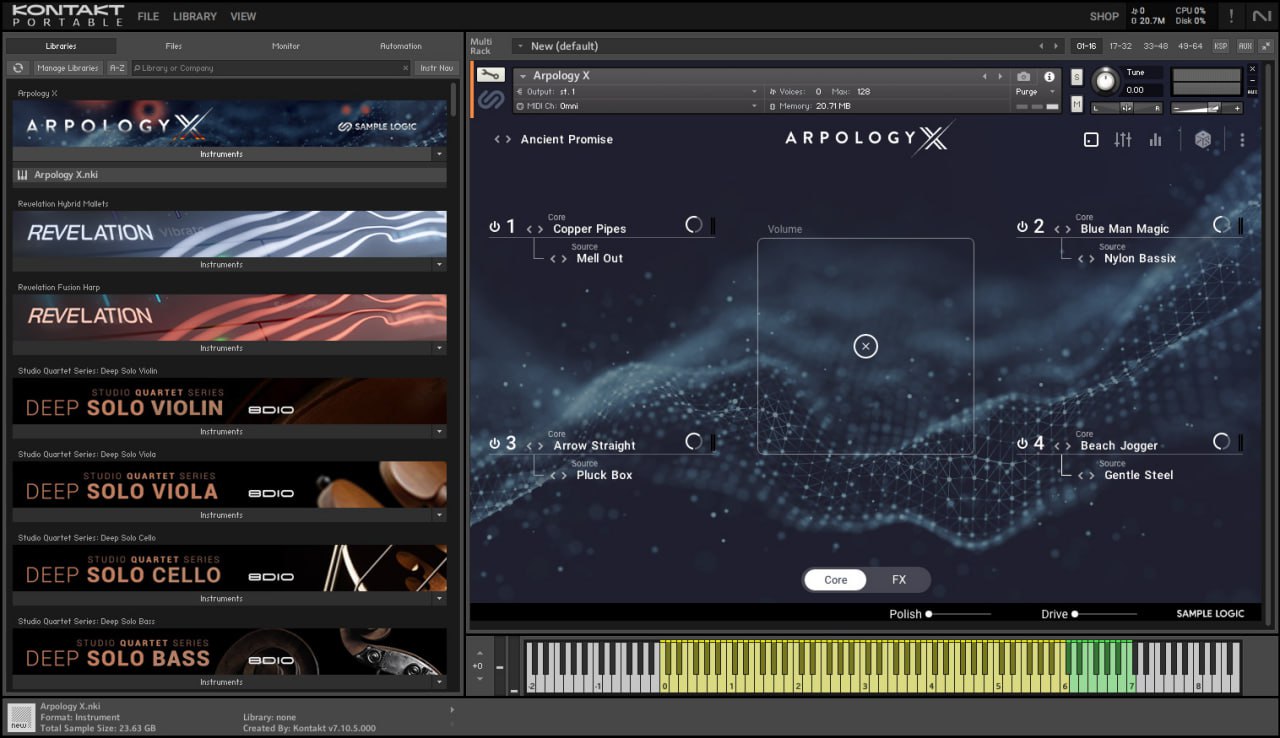Click the Sample Logic link icon beside the wrench
The width and height of the screenshot is (1280, 738).
coord(490,99)
